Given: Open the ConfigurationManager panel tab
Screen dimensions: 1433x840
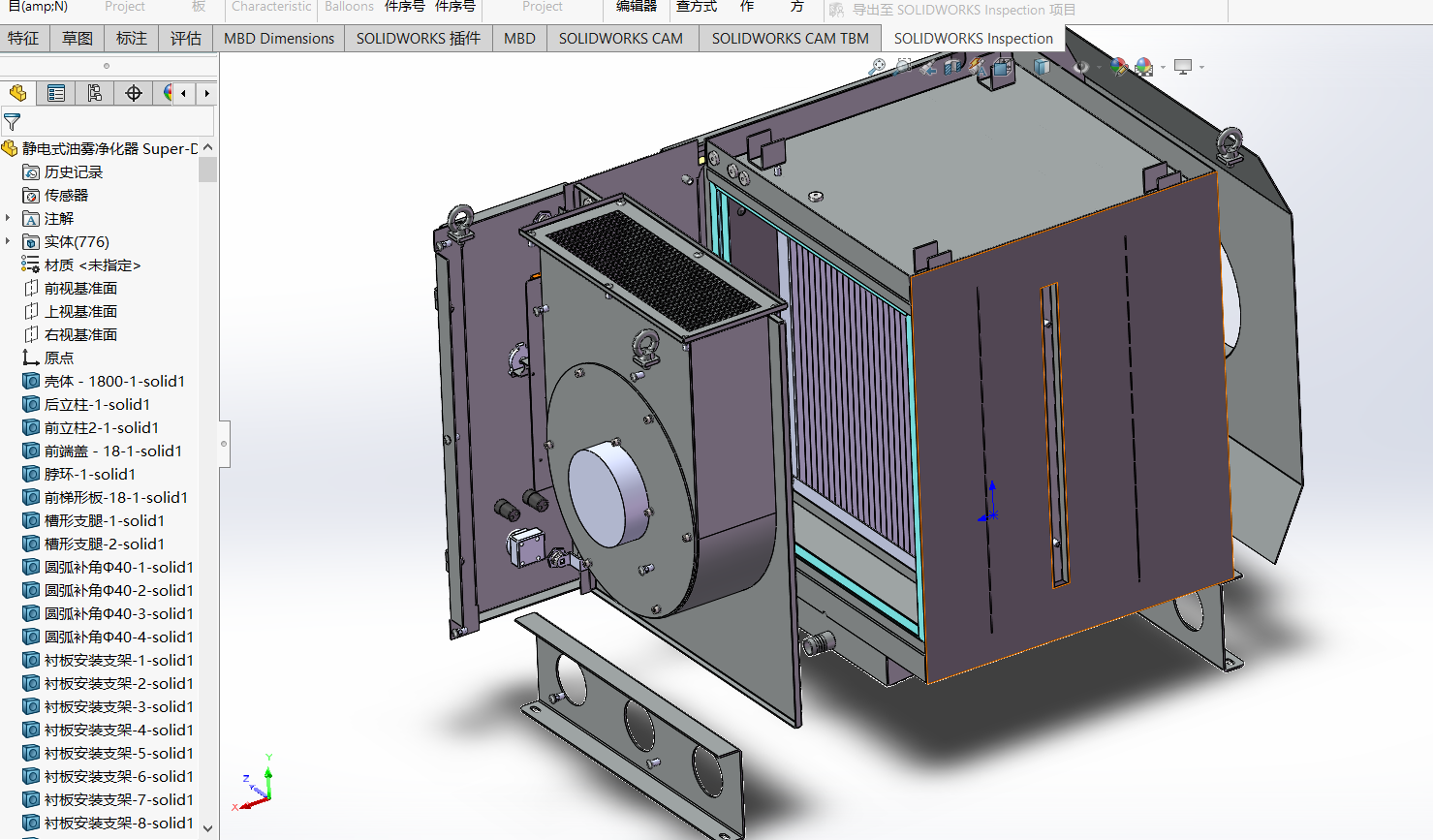Looking at the screenshot, I should pos(95,93).
